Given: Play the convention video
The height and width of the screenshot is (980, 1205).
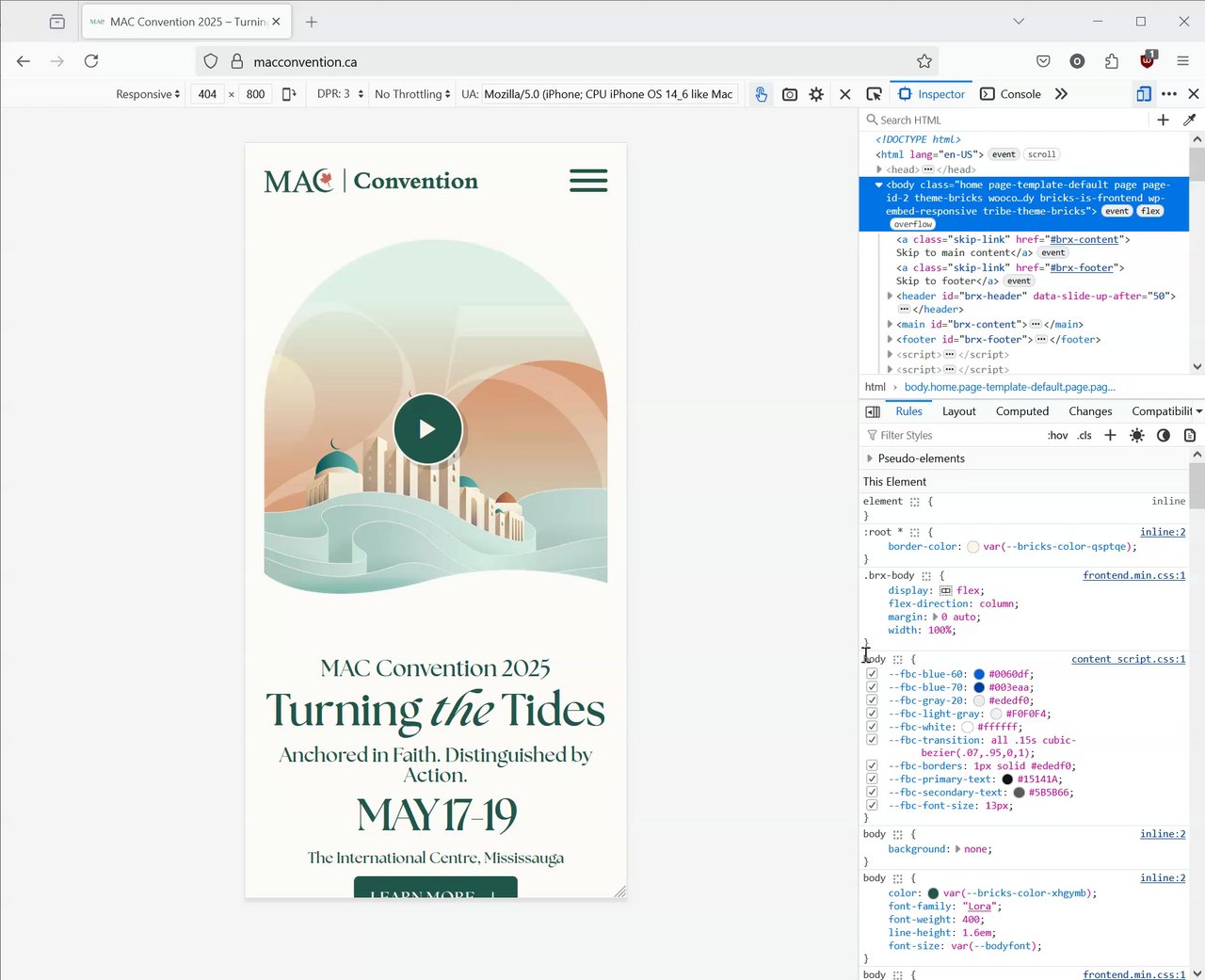Looking at the screenshot, I should pyautogui.click(x=428, y=429).
